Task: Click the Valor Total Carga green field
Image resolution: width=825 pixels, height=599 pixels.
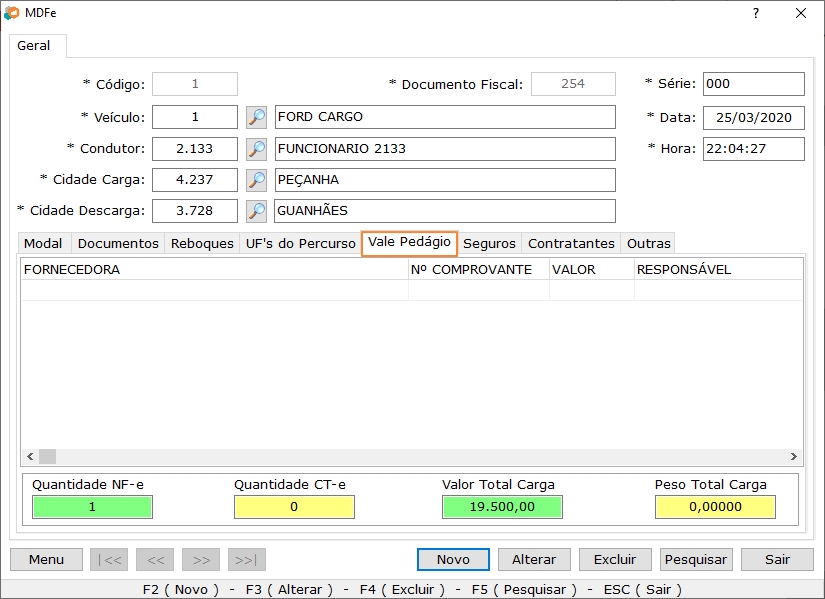Action: (x=502, y=507)
